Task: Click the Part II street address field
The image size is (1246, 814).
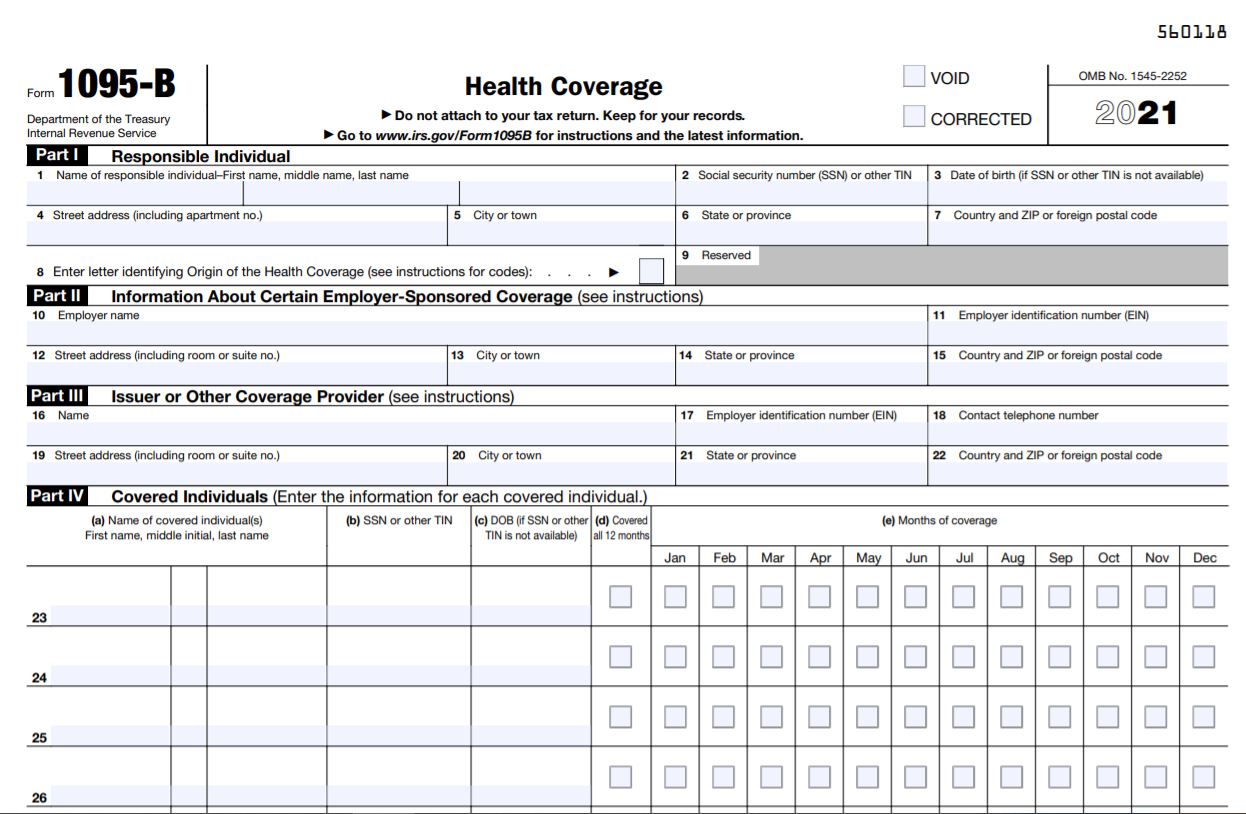Action: (x=236, y=373)
